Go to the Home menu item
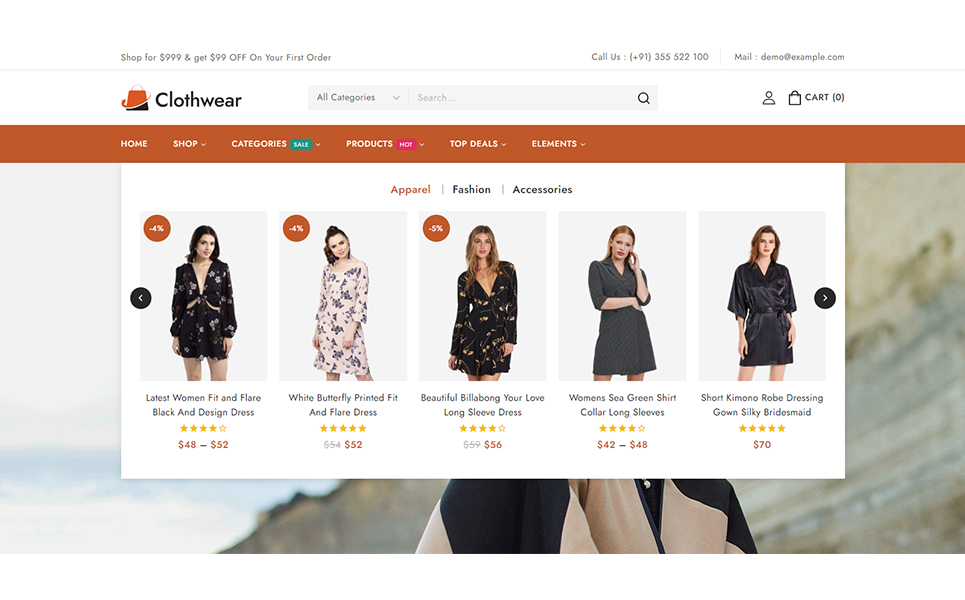This screenshot has width=965, height=600. click(134, 144)
